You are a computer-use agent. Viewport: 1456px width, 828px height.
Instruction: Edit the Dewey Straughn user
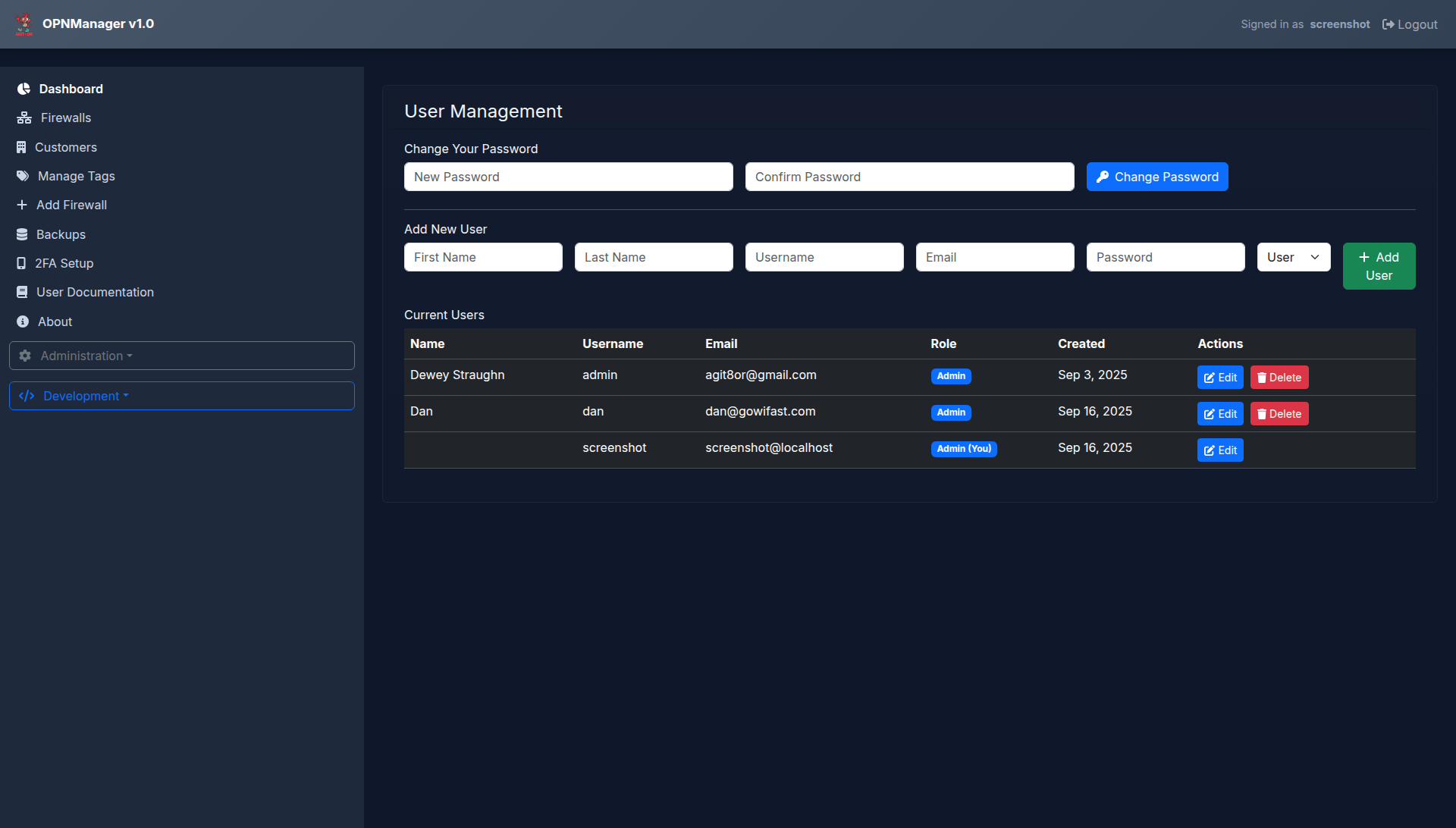(x=1220, y=378)
